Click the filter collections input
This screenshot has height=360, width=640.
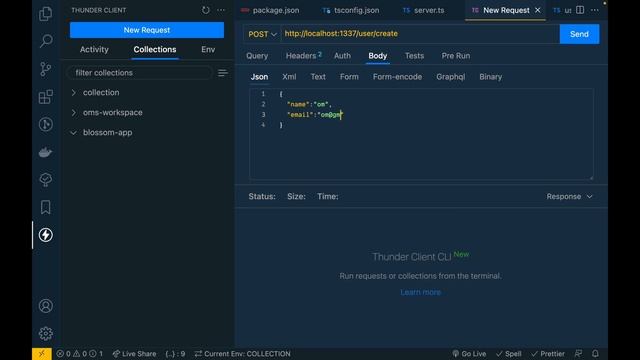tap(140, 73)
